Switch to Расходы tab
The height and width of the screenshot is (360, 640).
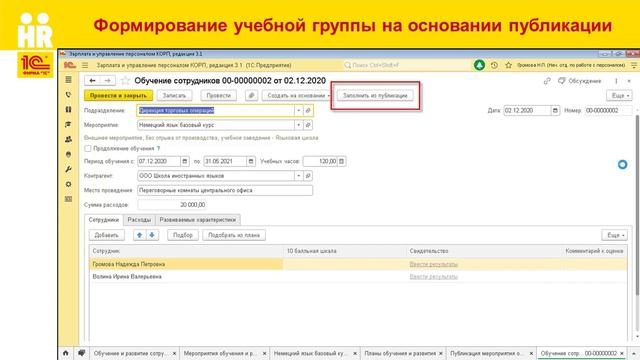point(139,220)
